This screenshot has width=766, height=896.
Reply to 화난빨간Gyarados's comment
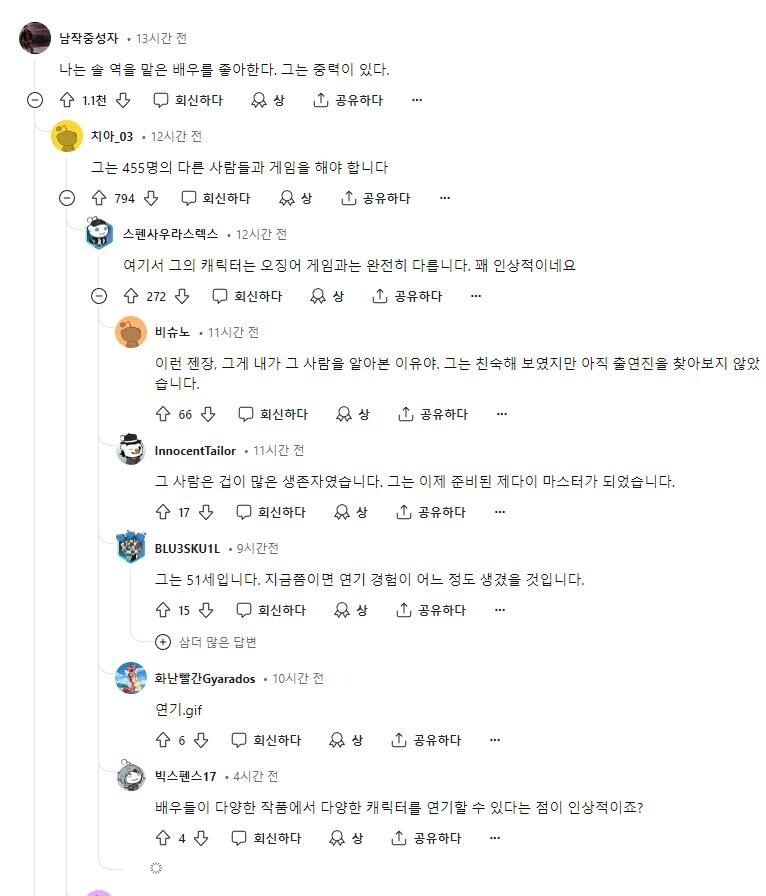[266, 740]
